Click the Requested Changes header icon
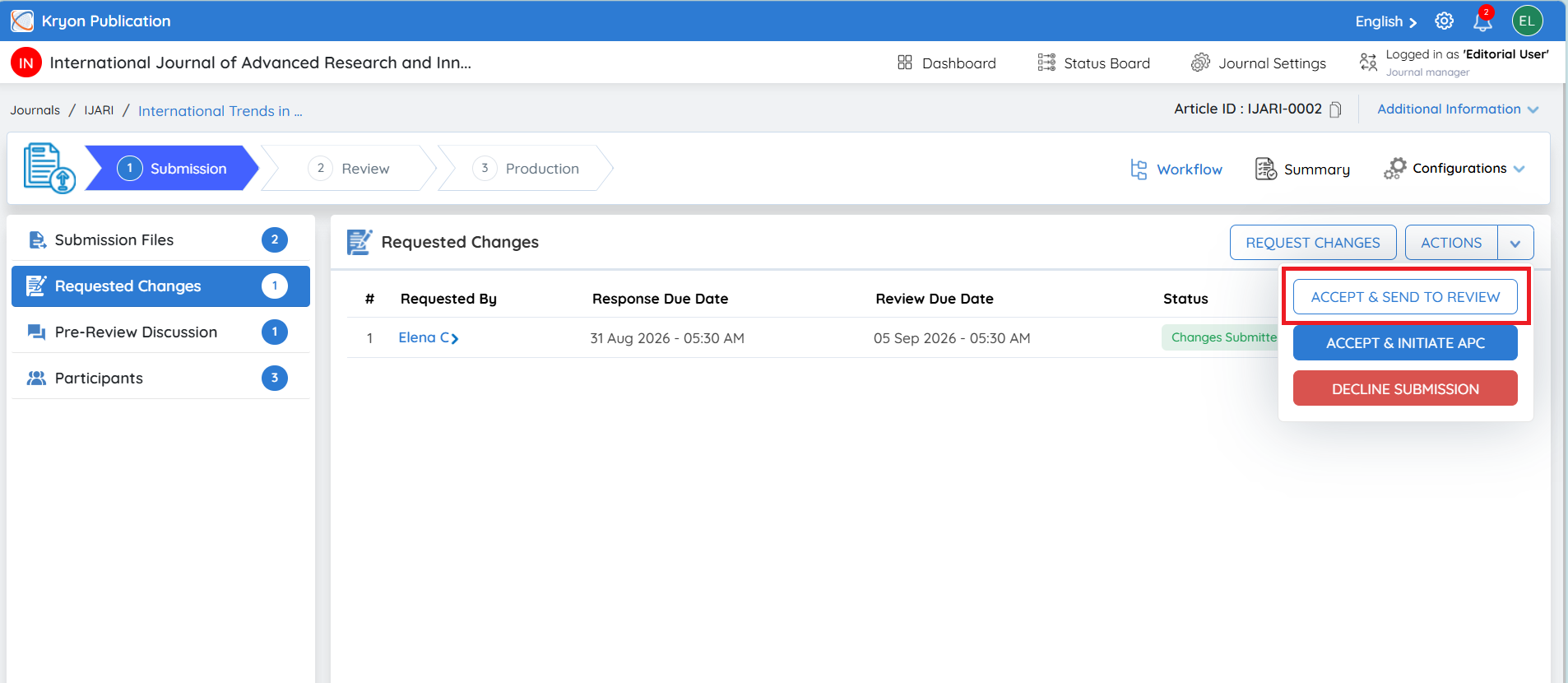The width and height of the screenshot is (1568, 683). coord(360,242)
